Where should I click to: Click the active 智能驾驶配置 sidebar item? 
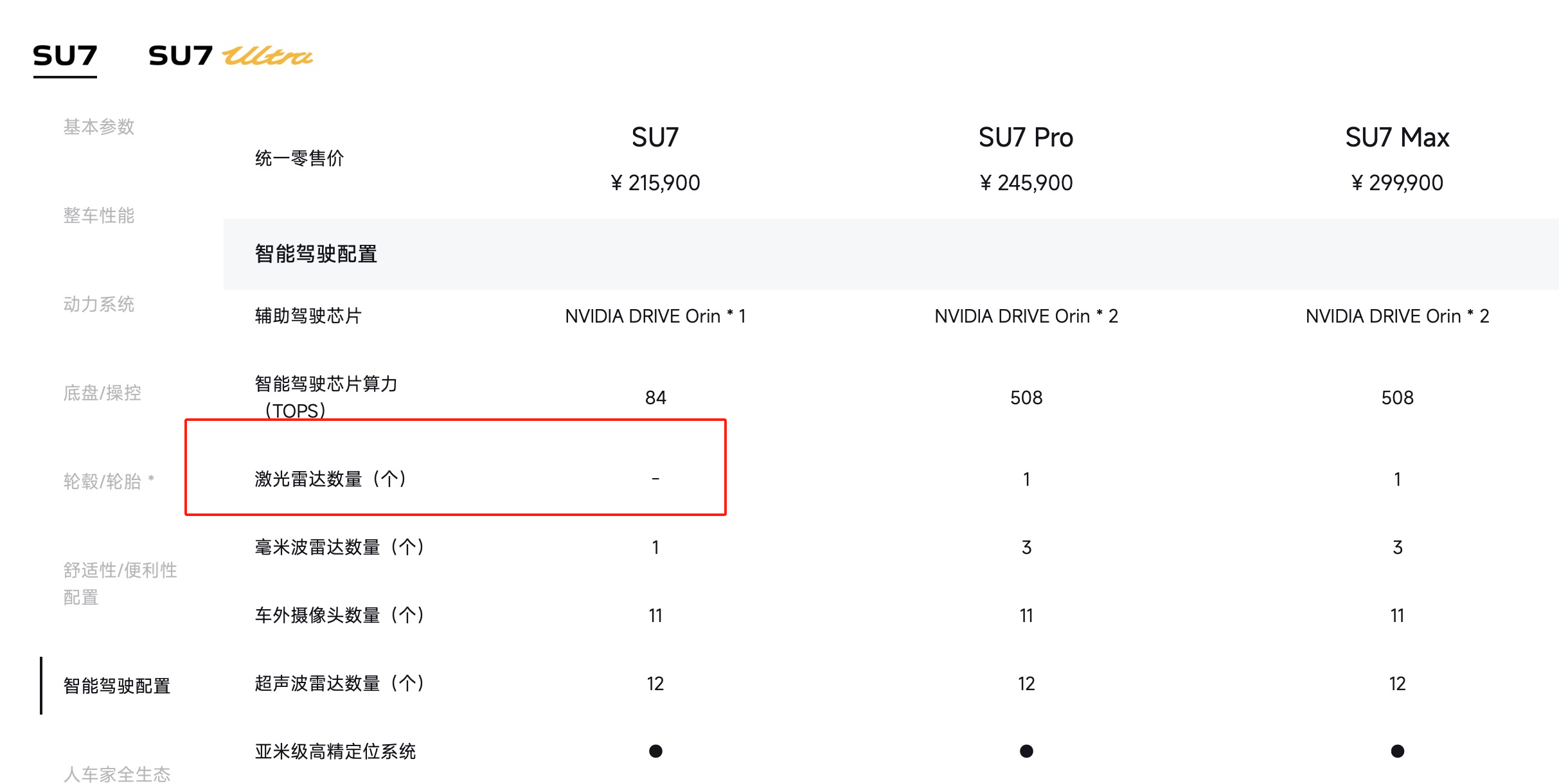[117, 686]
